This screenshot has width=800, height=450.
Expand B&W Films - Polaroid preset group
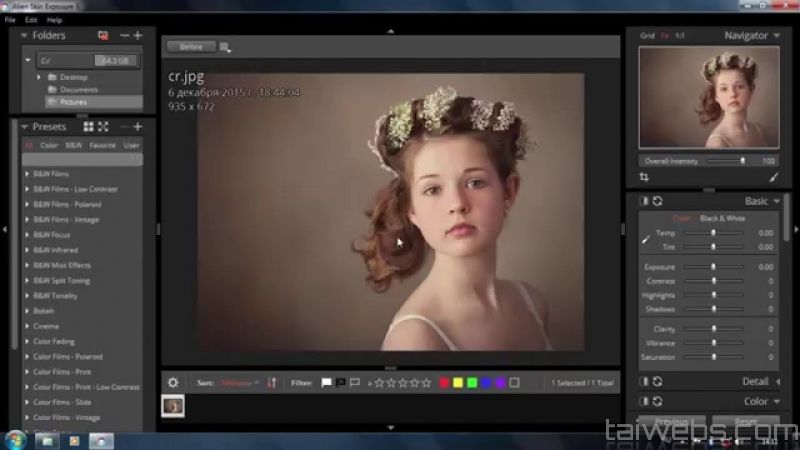pyautogui.click(x=27, y=205)
